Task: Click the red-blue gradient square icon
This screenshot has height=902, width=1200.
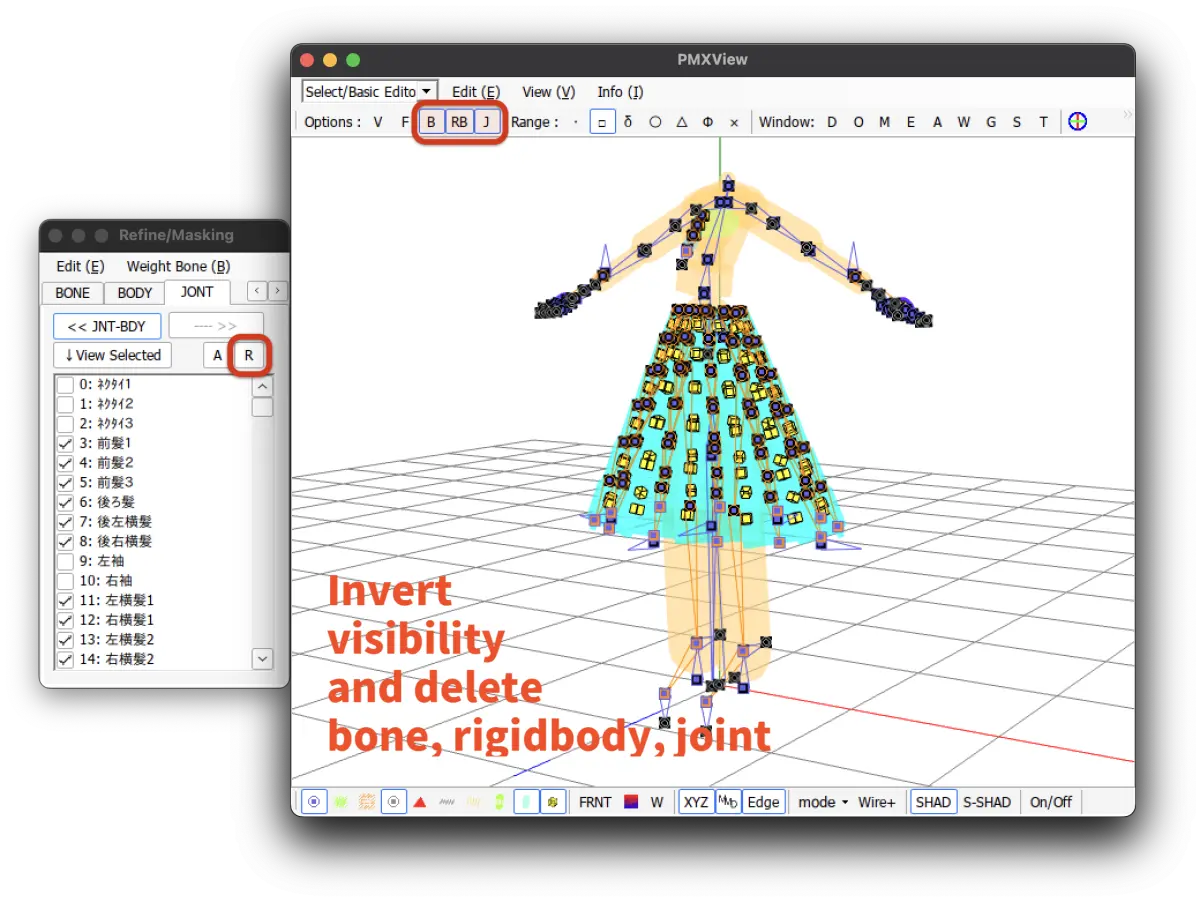Action: [x=631, y=802]
